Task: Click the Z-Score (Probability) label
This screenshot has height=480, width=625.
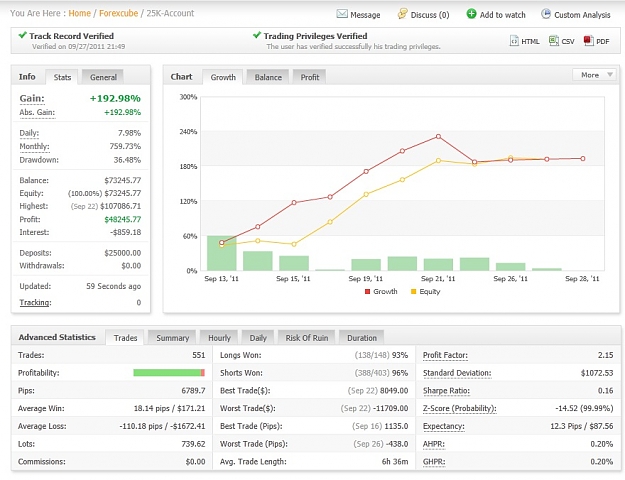Action: pyautogui.click(x=460, y=408)
